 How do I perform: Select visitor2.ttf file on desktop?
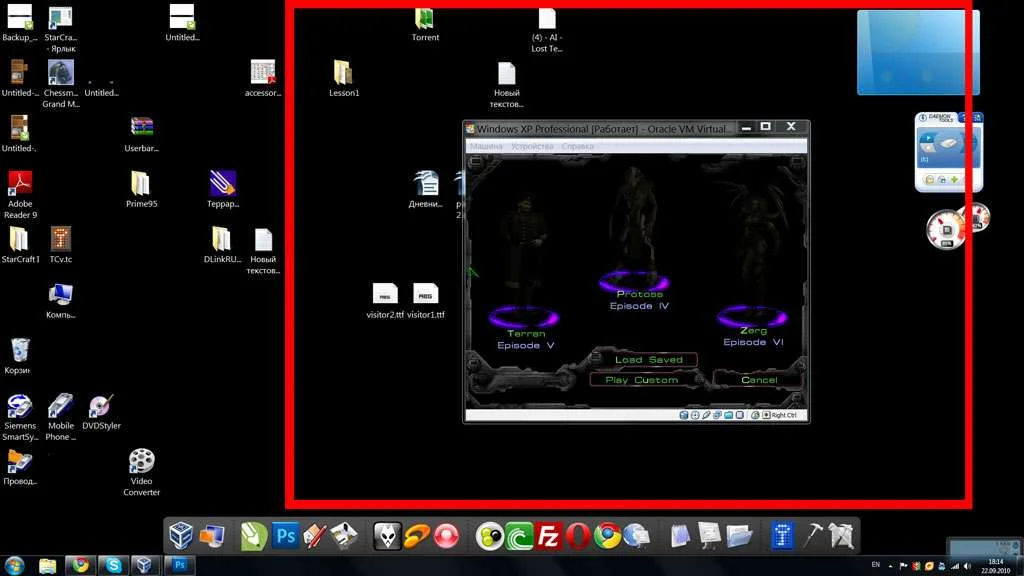coord(385,301)
